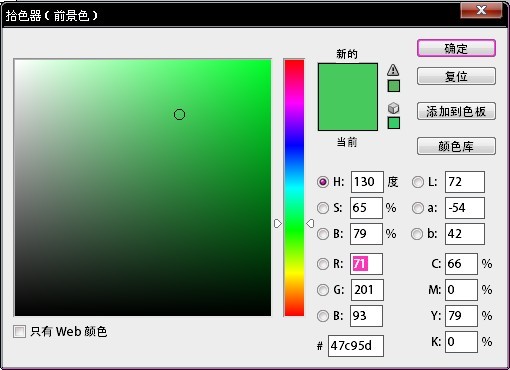Click the S field showing 65
The width and height of the screenshot is (510, 370).
pos(366,208)
